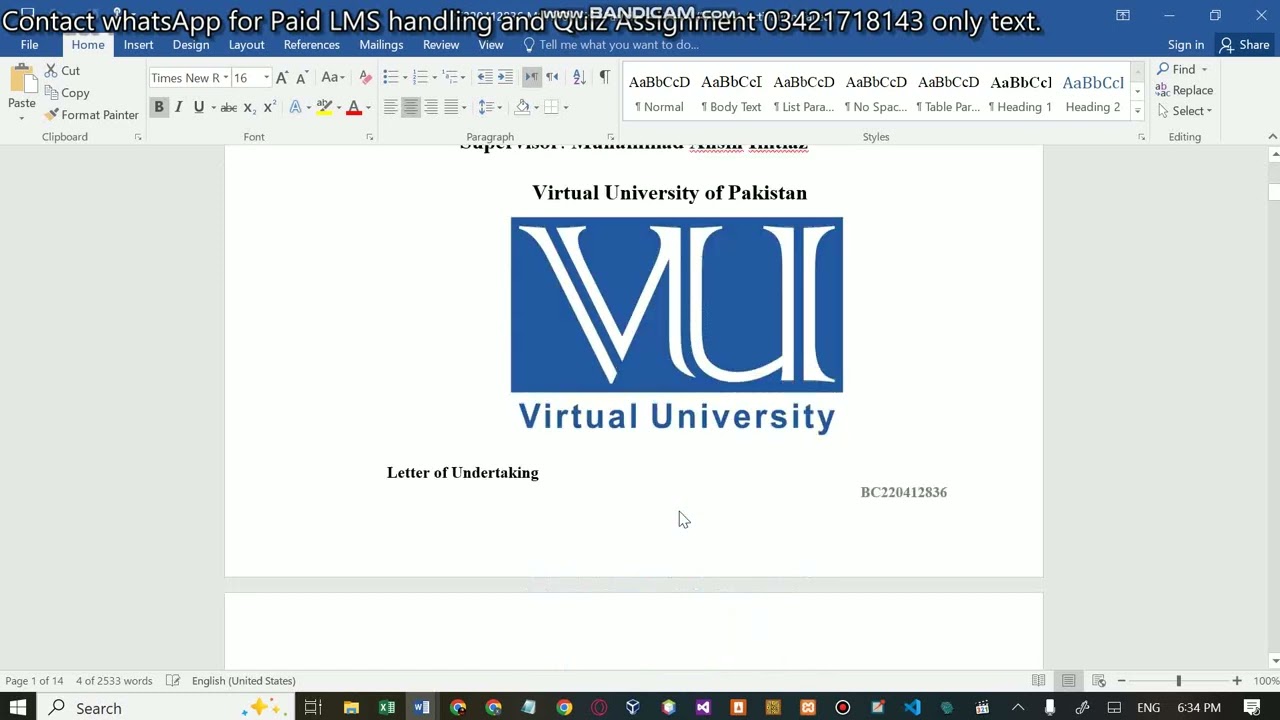The image size is (1280, 720).
Task: Apply the Heading 1 style
Action: (1020, 93)
